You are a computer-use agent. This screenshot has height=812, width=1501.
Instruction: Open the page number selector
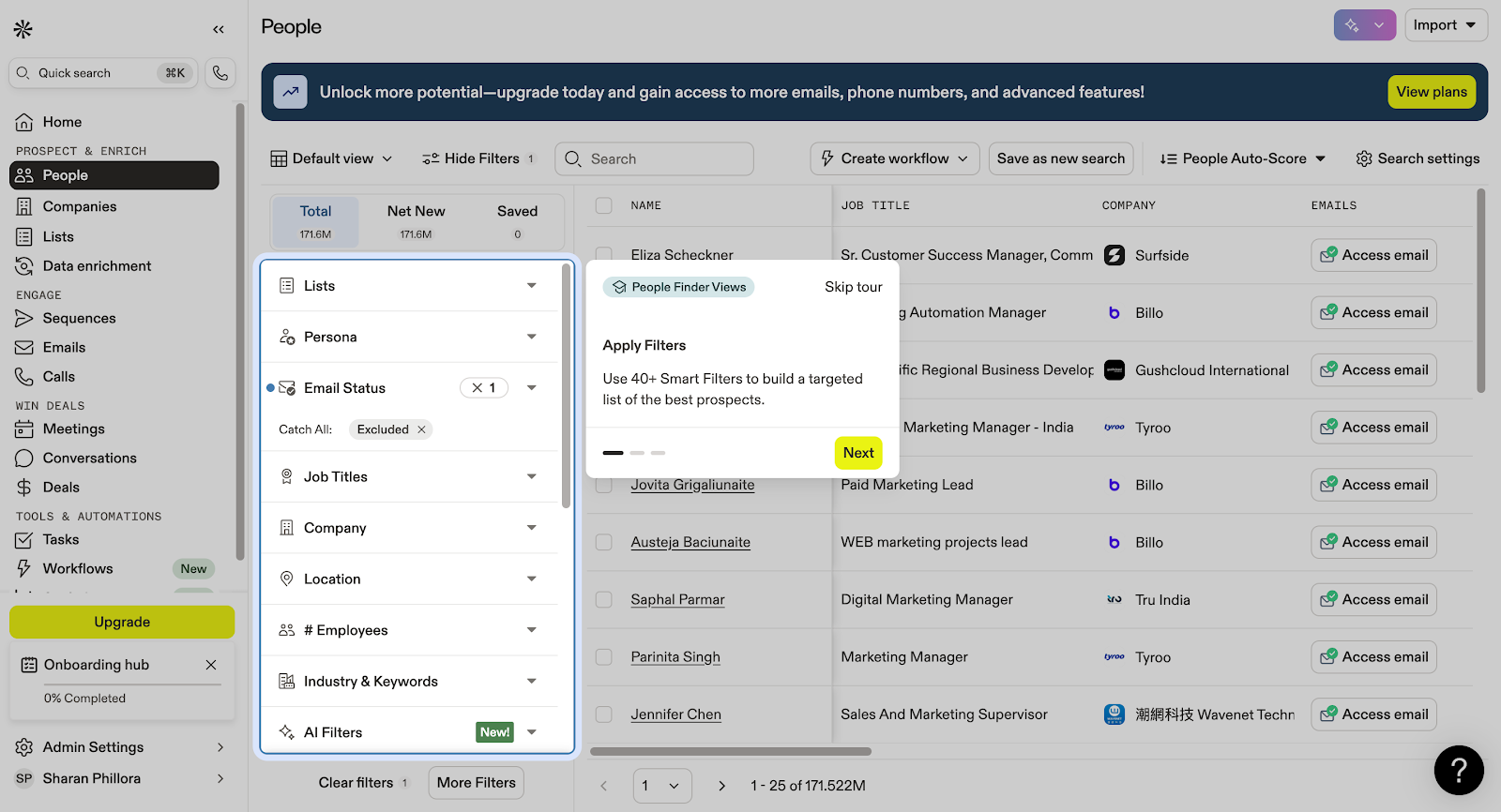pos(662,786)
